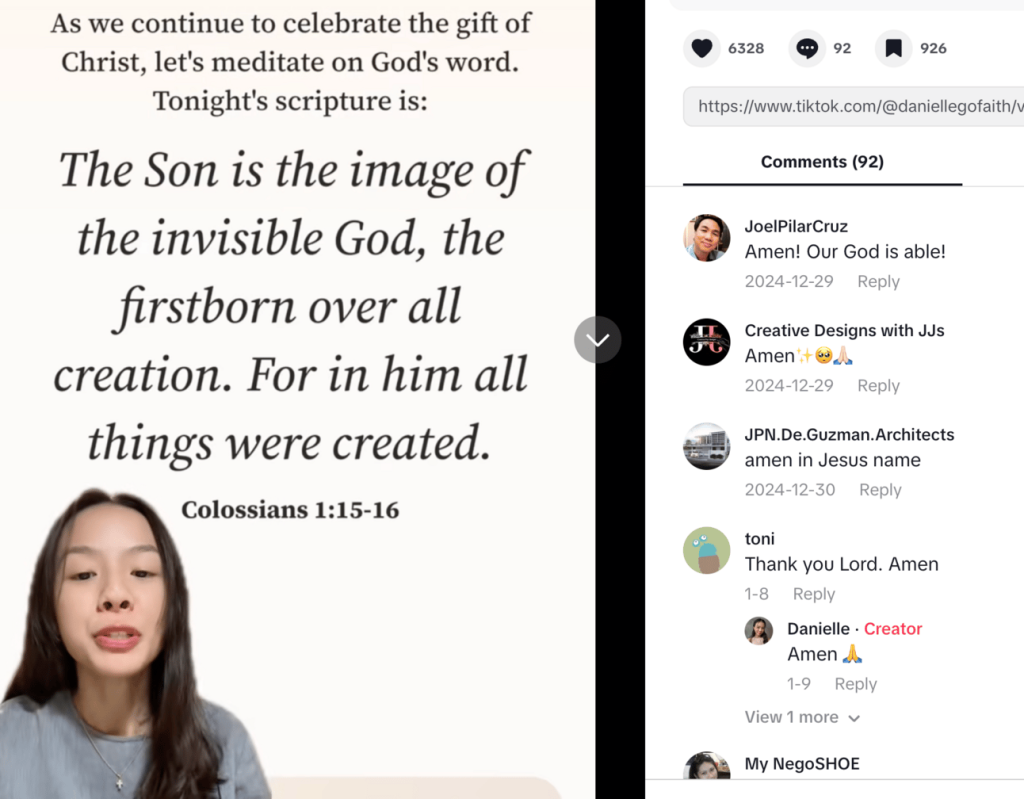The width and height of the screenshot is (1024, 799).
Task: Reply to Danielle's Amen comment
Action: pyautogui.click(x=855, y=684)
